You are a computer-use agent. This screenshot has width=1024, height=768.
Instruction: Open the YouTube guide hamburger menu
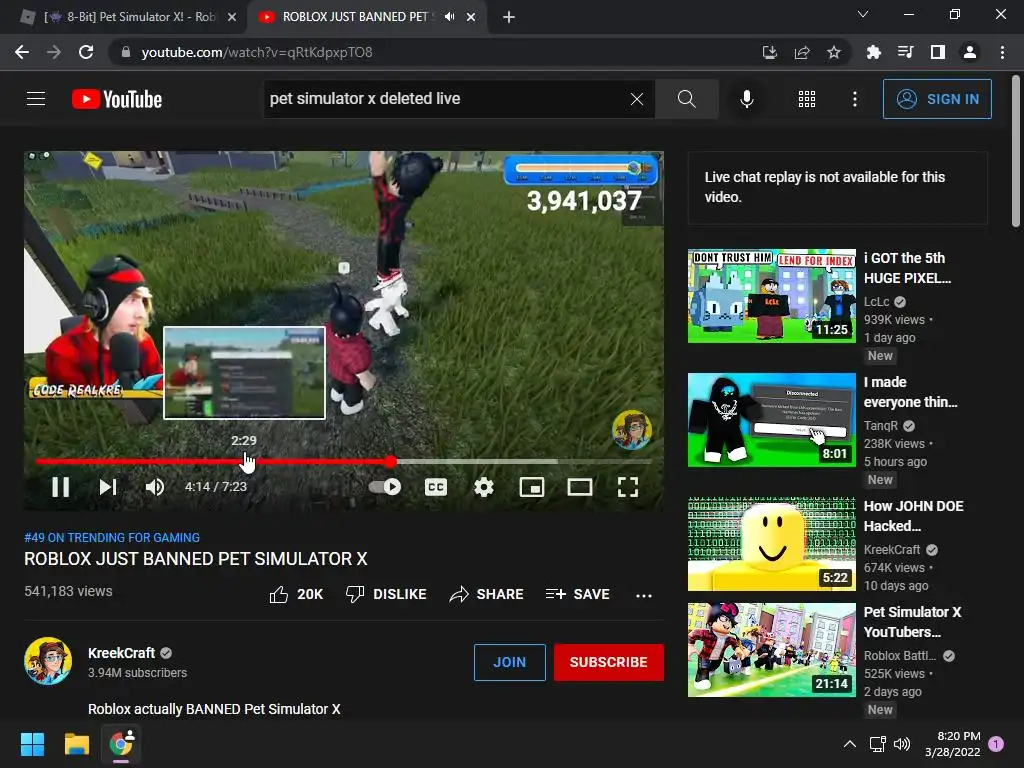click(36, 99)
